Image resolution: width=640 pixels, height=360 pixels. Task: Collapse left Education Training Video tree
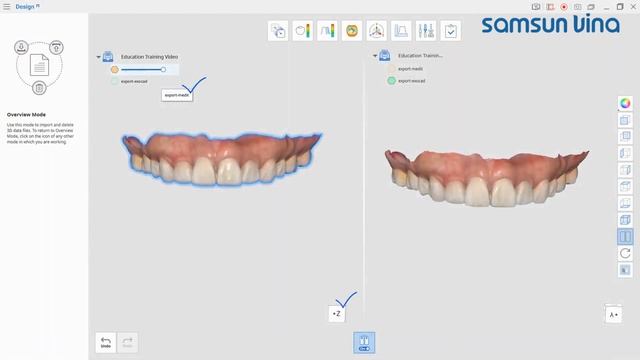[98, 57]
